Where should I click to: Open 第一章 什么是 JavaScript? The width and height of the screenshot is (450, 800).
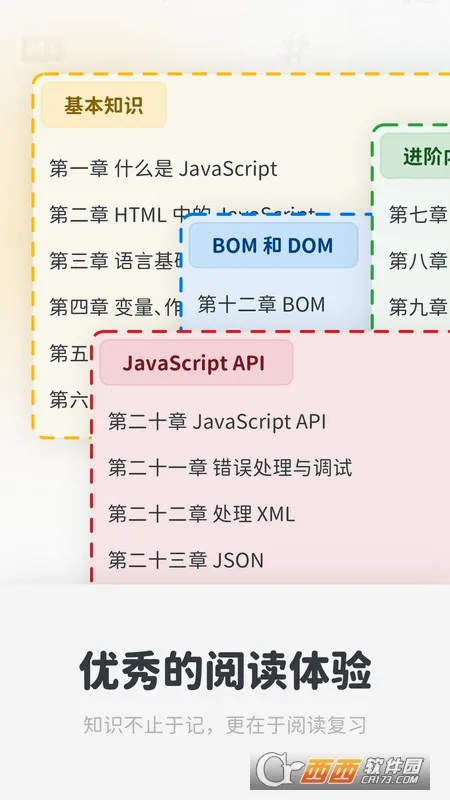[163, 168]
